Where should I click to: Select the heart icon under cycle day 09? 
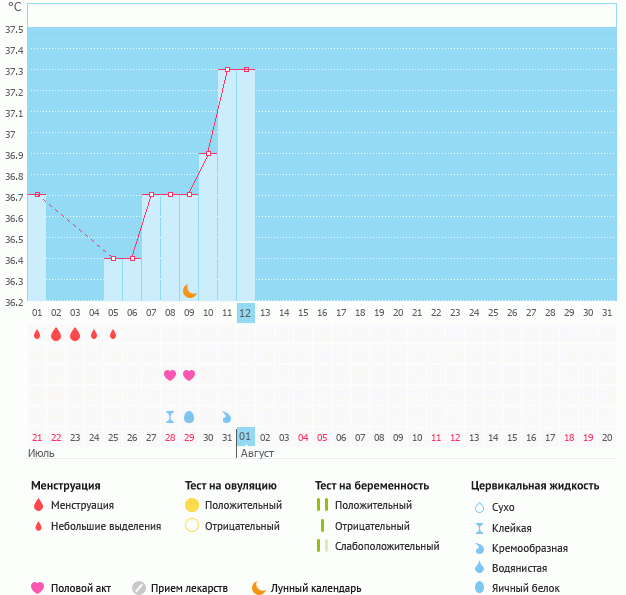(189, 375)
